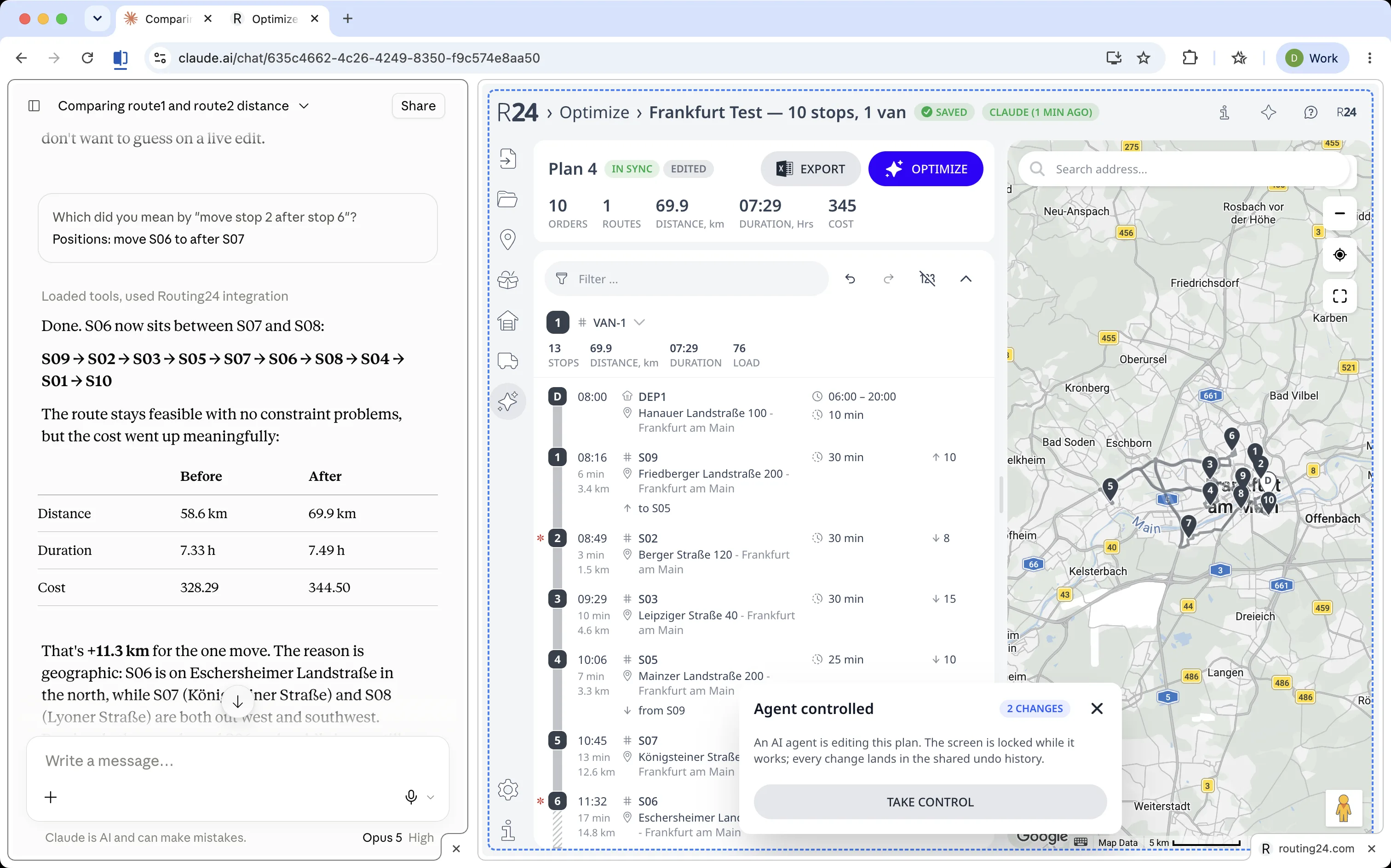Close the Agent controlled popup
Screen dimensions: 1391x868
1097,708
